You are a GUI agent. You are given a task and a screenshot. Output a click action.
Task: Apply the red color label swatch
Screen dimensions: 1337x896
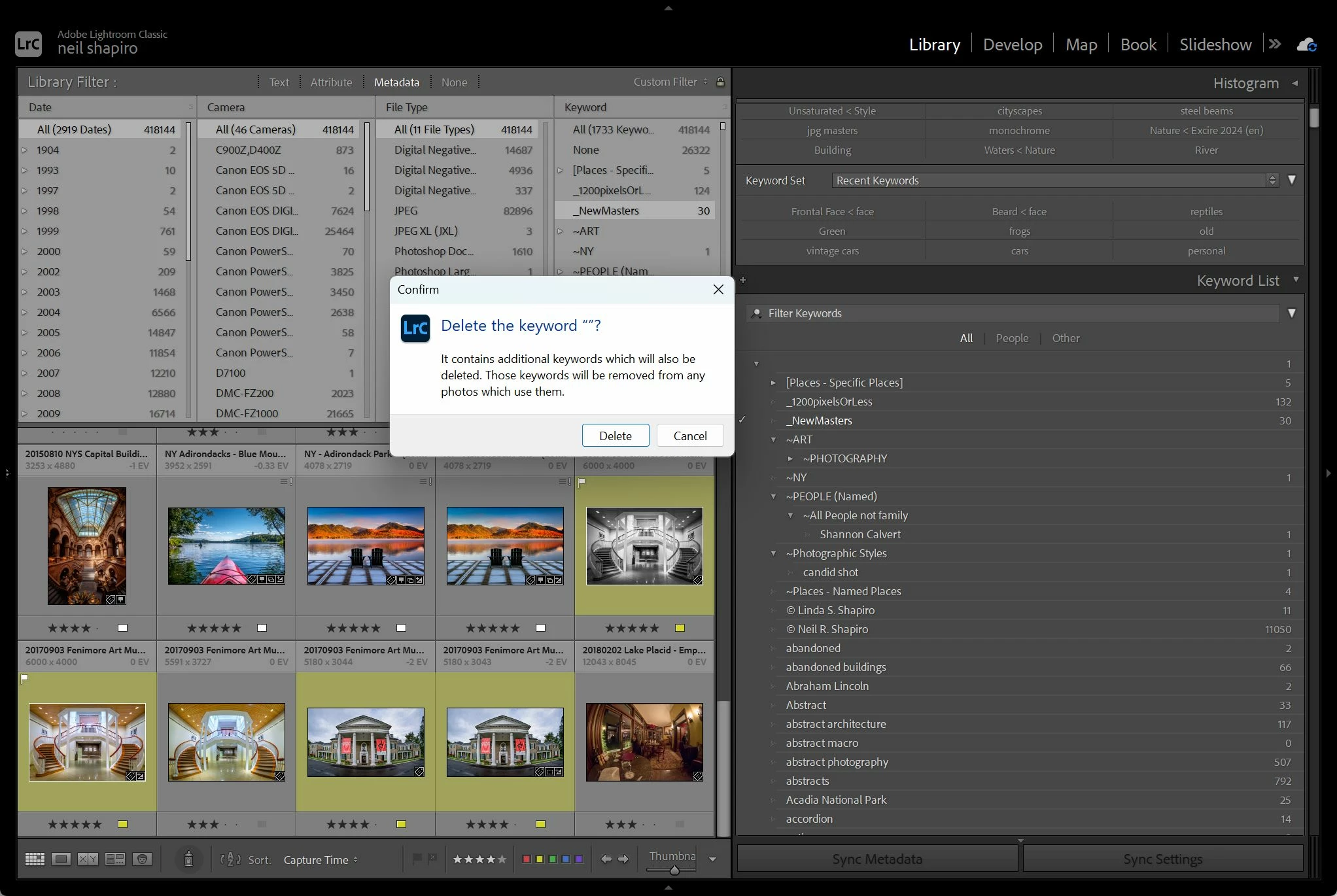526,859
